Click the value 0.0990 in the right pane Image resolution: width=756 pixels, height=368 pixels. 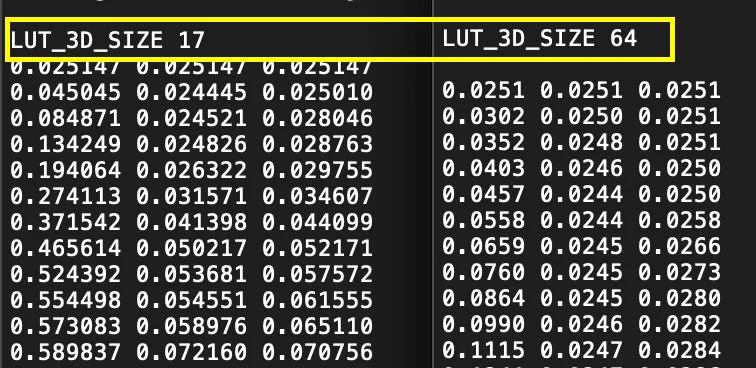click(484, 325)
